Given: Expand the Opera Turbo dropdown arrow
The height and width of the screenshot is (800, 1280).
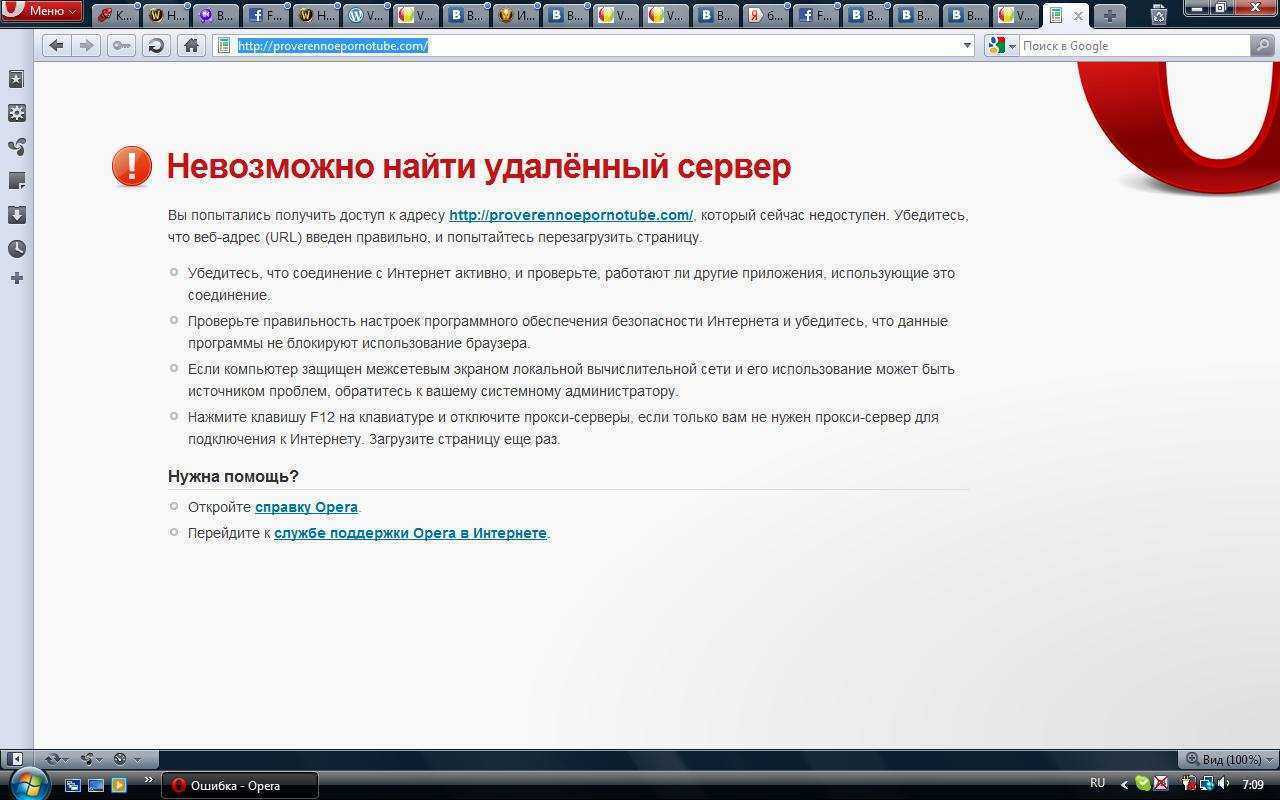Looking at the screenshot, I should [137, 760].
